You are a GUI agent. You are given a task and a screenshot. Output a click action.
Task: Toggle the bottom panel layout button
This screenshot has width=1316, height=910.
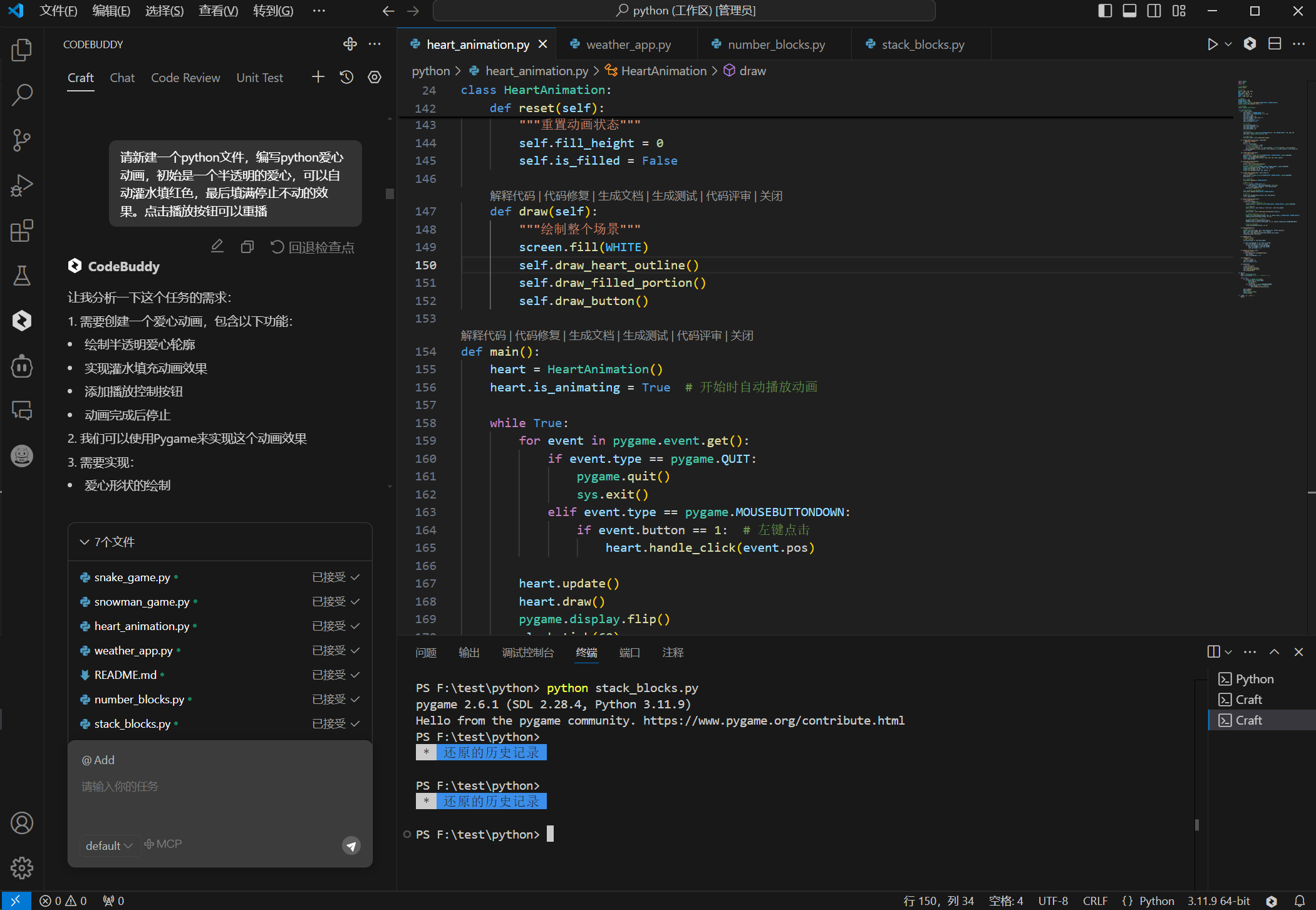point(1129,11)
